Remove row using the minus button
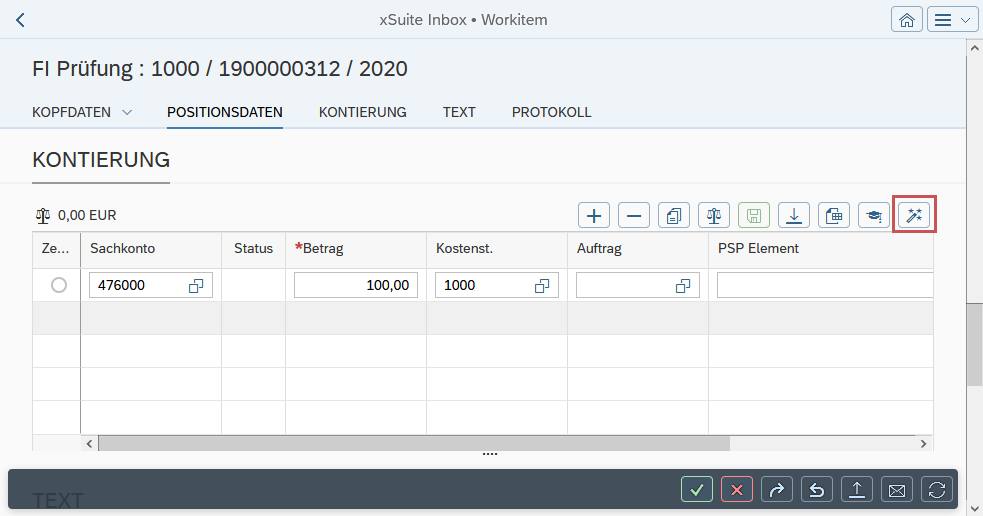Viewport: 983px width, 516px height. (x=634, y=215)
